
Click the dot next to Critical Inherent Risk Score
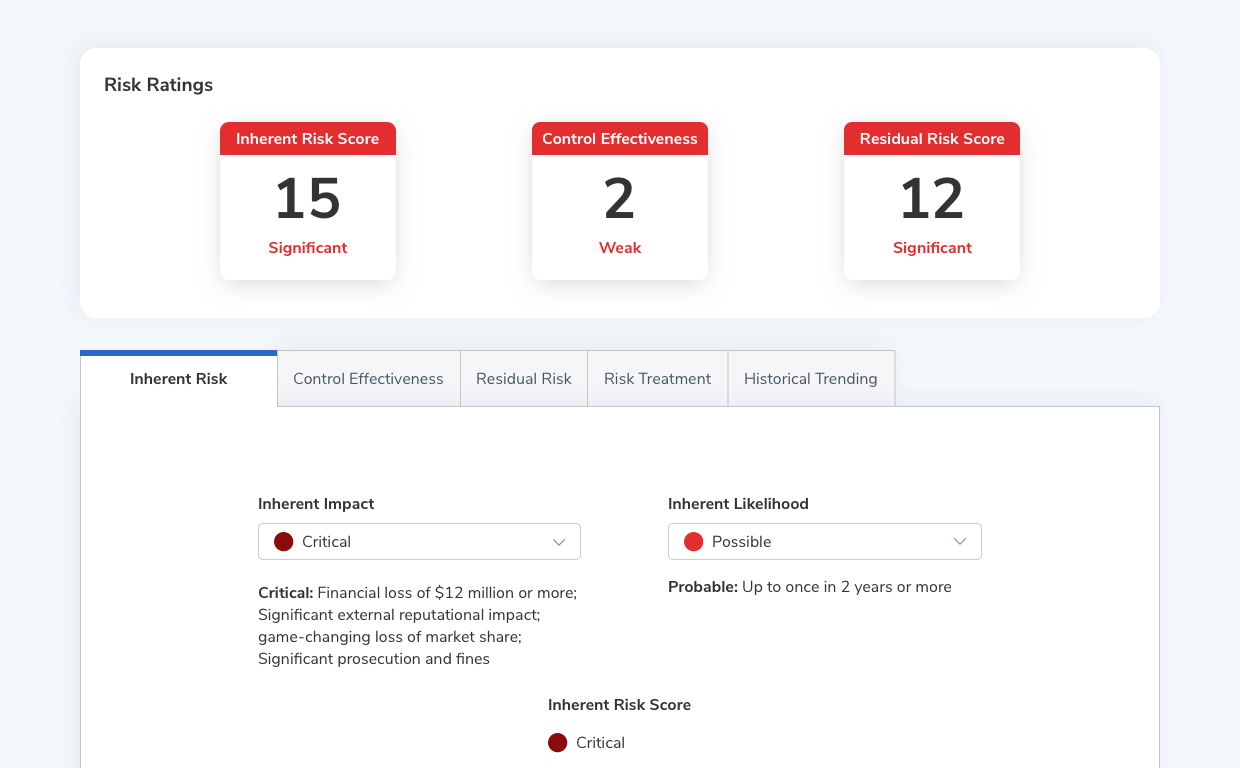point(557,742)
